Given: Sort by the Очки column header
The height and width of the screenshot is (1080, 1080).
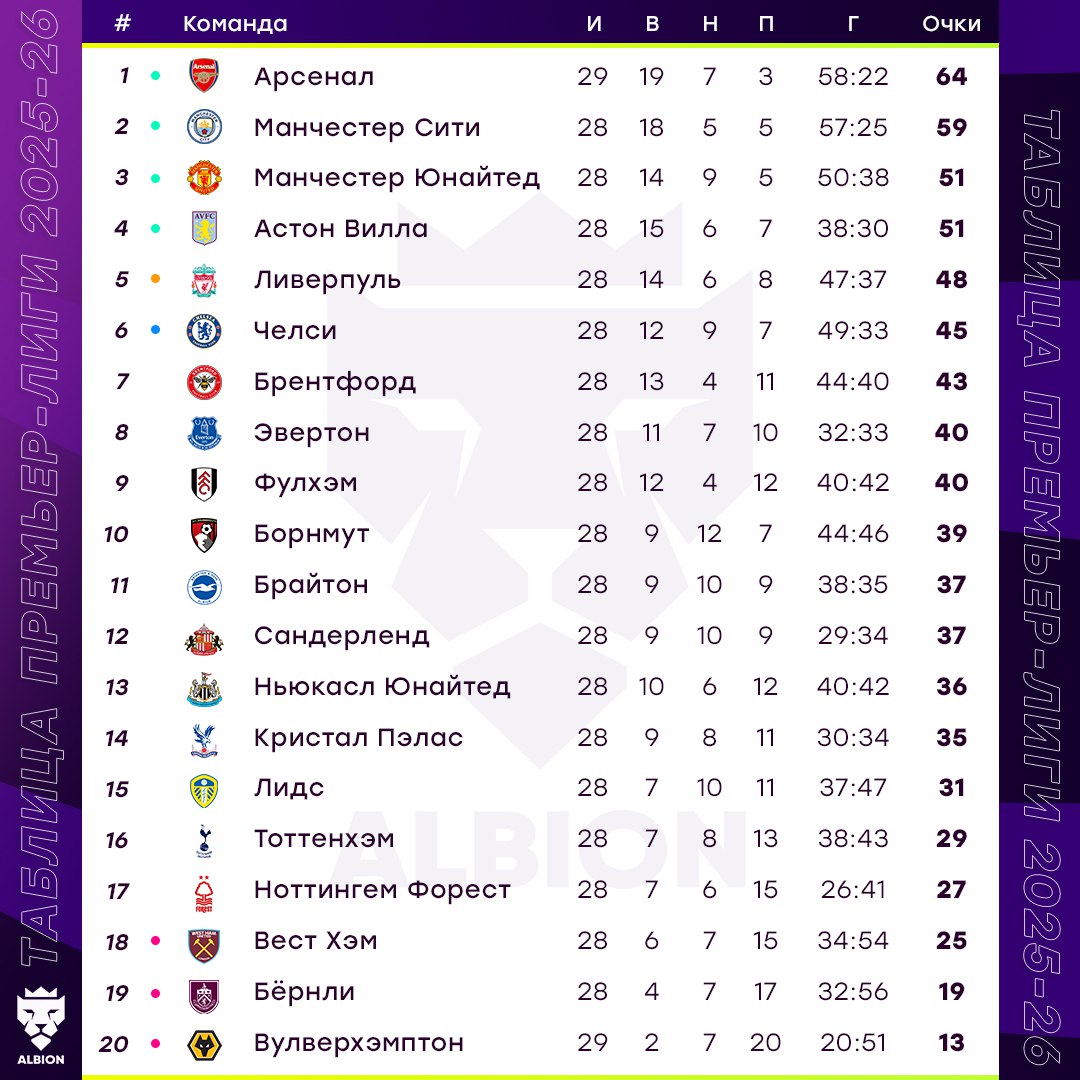Looking at the screenshot, I should [x=951, y=24].
